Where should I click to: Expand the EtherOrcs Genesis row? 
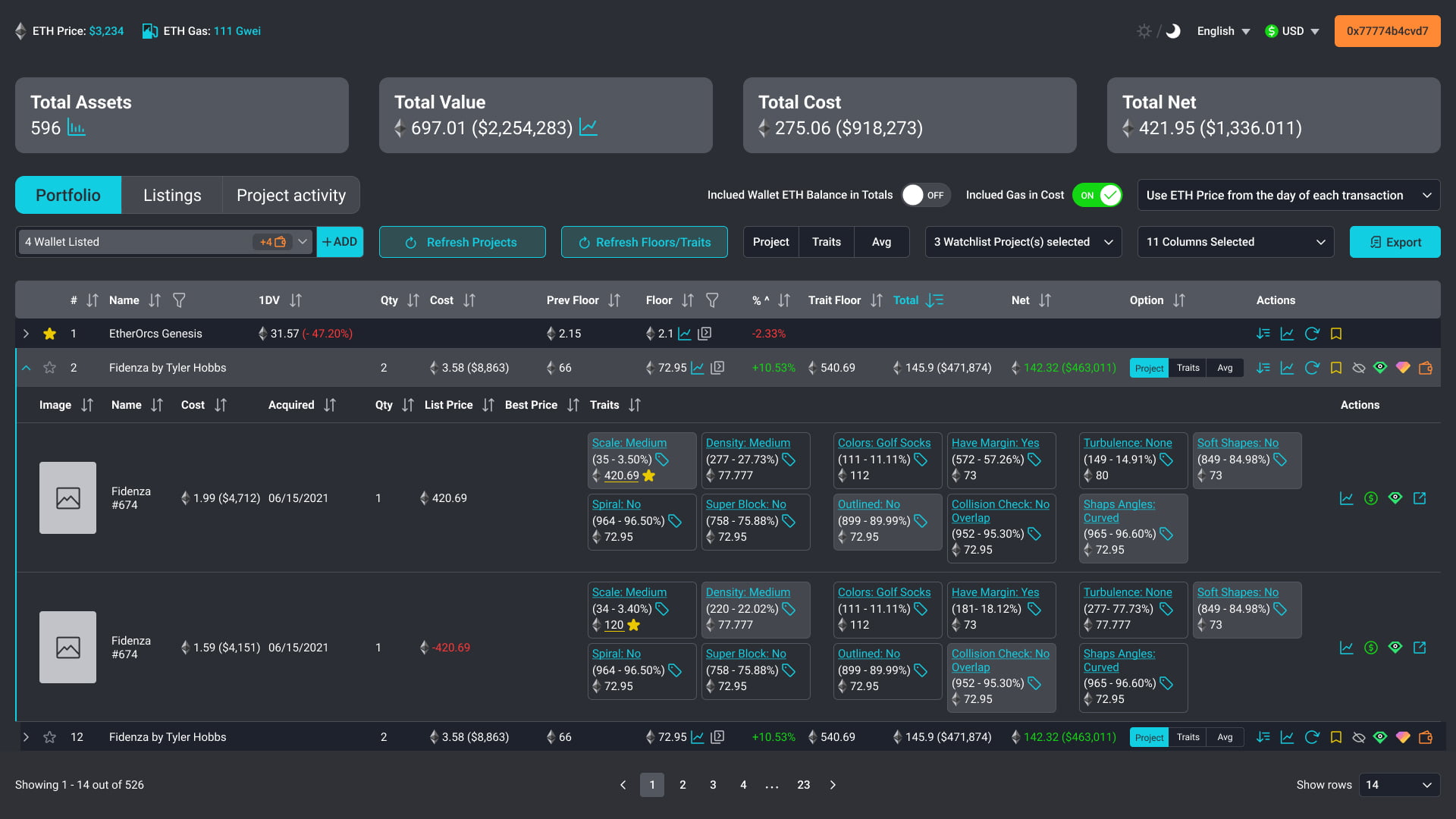pyautogui.click(x=26, y=334)
